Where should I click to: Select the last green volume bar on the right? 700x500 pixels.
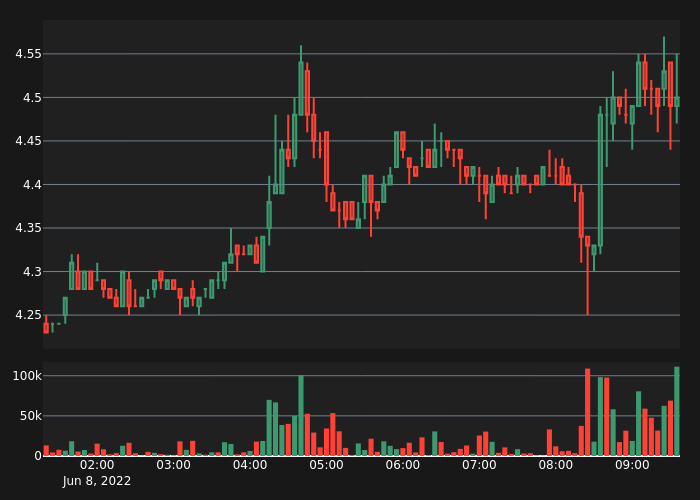[x=677, y=411]
